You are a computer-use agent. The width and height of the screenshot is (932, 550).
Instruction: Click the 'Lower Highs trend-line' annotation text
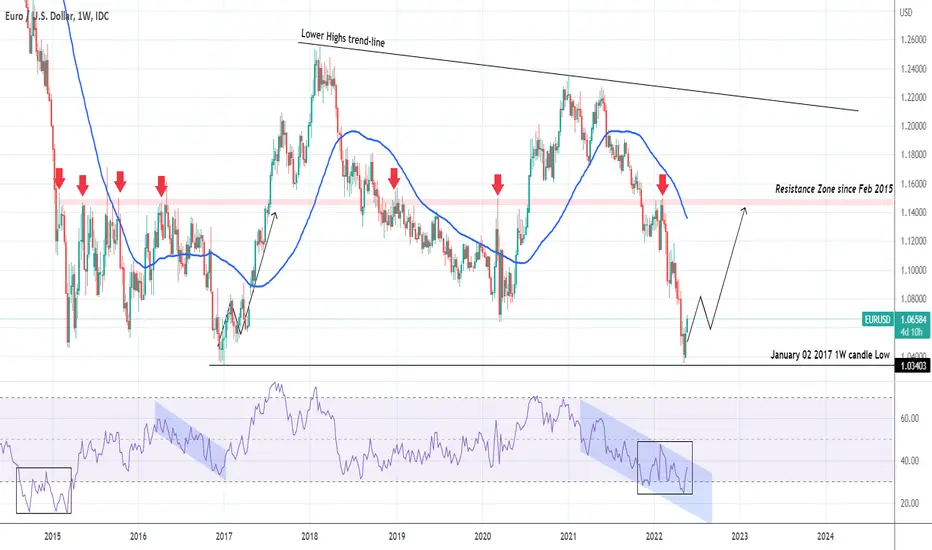coord(343,38)
